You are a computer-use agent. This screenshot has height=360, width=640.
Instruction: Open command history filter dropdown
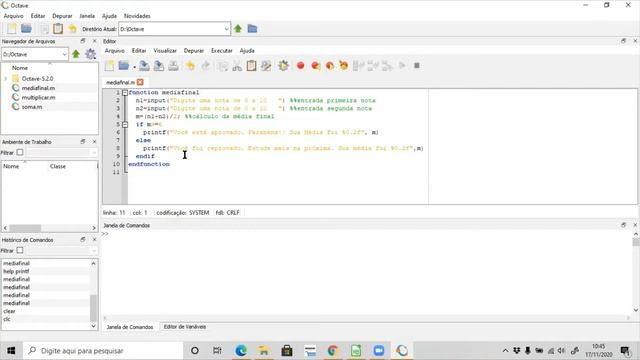pos(93,250)
